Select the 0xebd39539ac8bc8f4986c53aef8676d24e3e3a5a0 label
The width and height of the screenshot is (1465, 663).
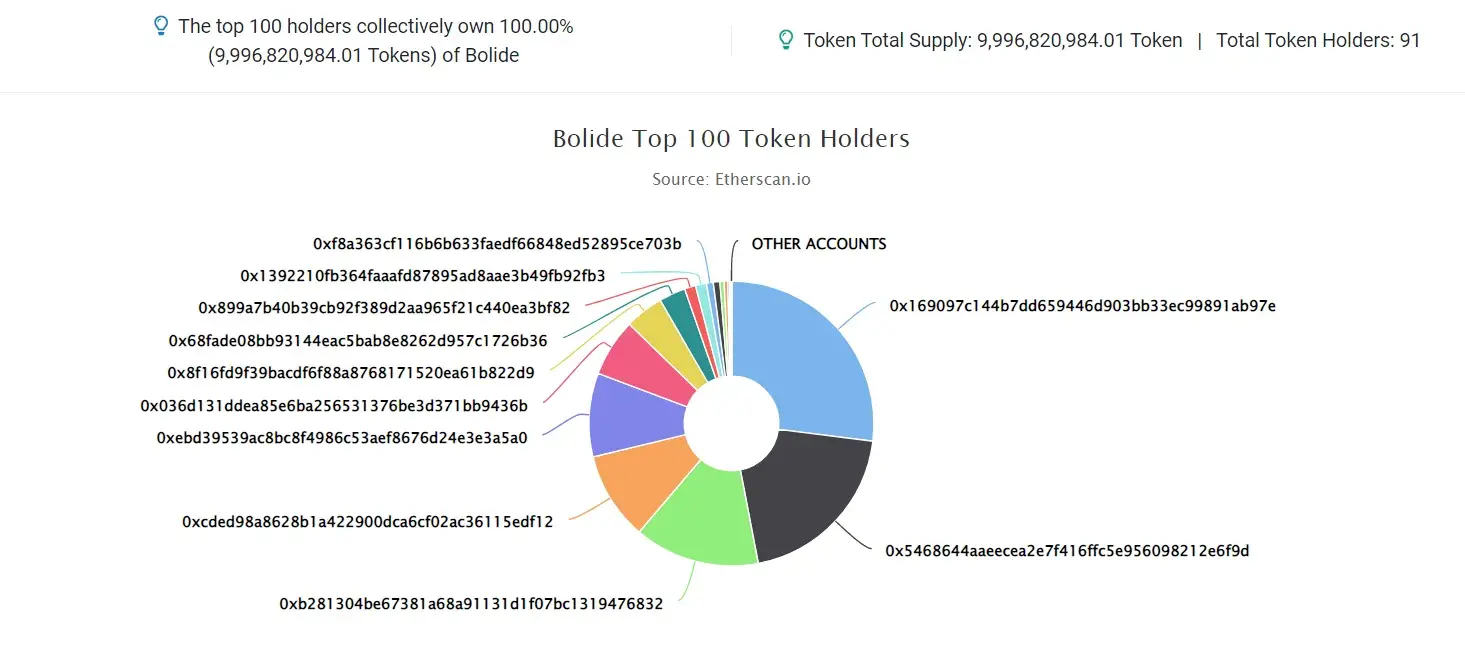pos(342,437)
